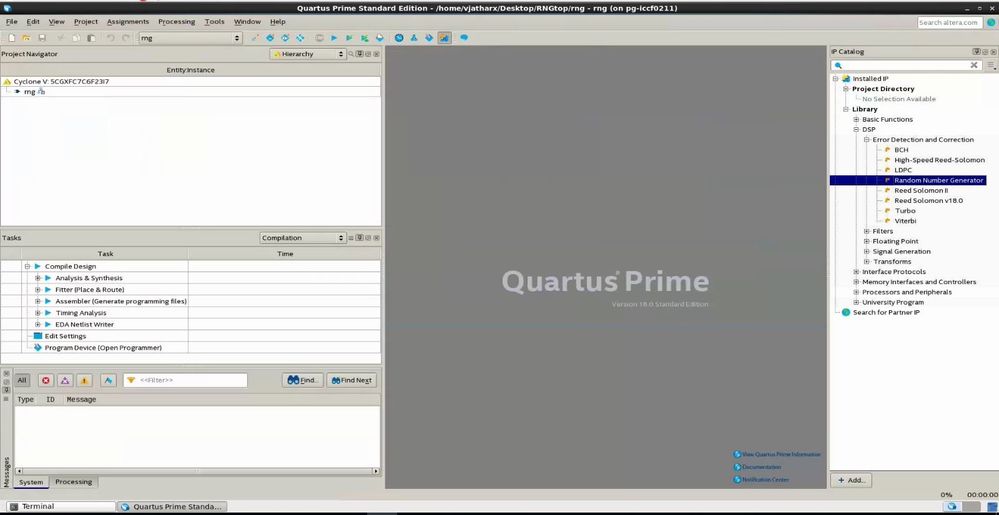Open the File menu
The width and height of the screenshot is (999, 515).
pyautogui.click(x=11, y=22)
